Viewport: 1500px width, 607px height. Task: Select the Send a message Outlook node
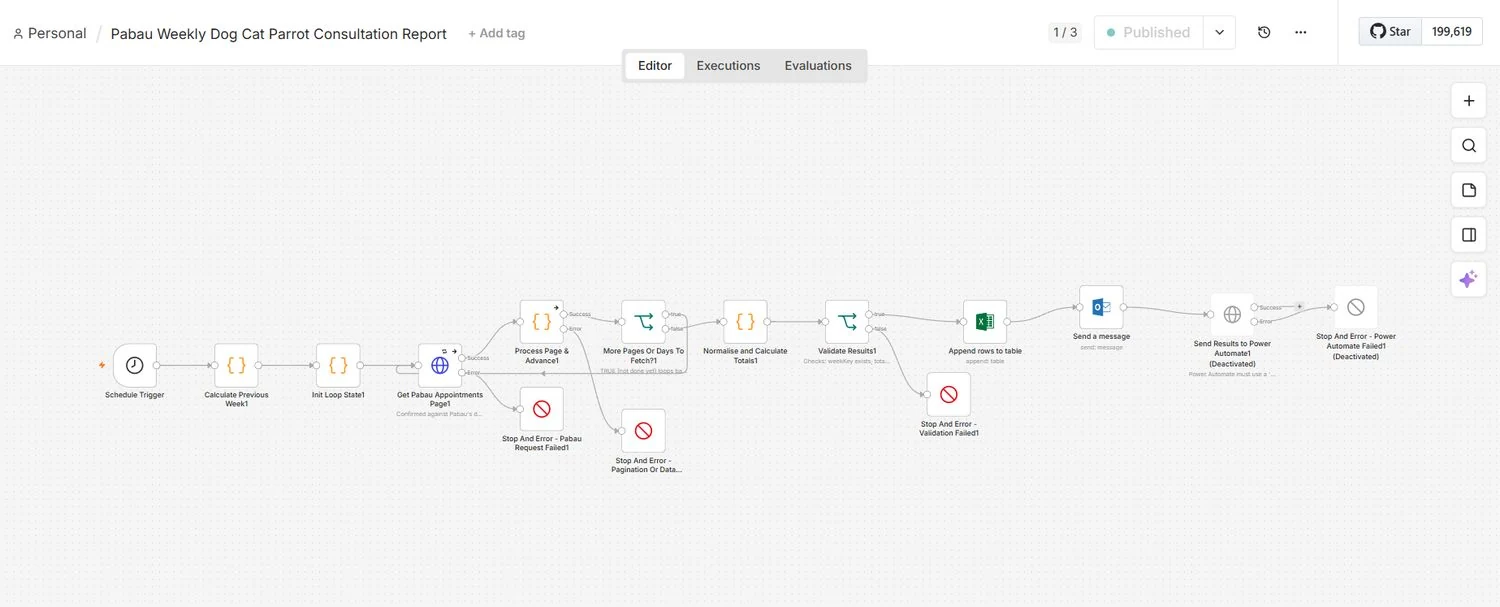point(1101,308)
